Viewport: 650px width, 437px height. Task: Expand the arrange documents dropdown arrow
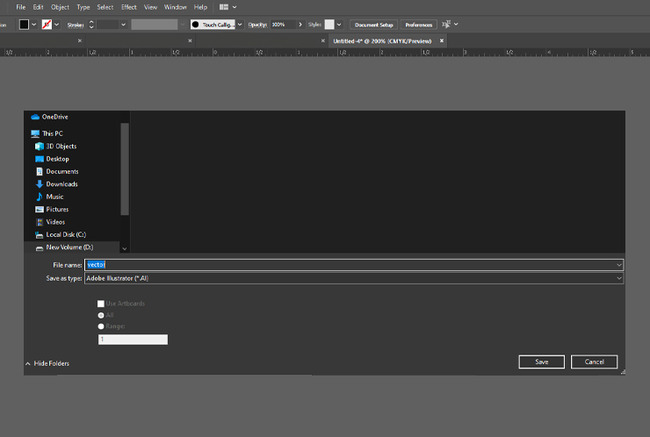[235, 7]
